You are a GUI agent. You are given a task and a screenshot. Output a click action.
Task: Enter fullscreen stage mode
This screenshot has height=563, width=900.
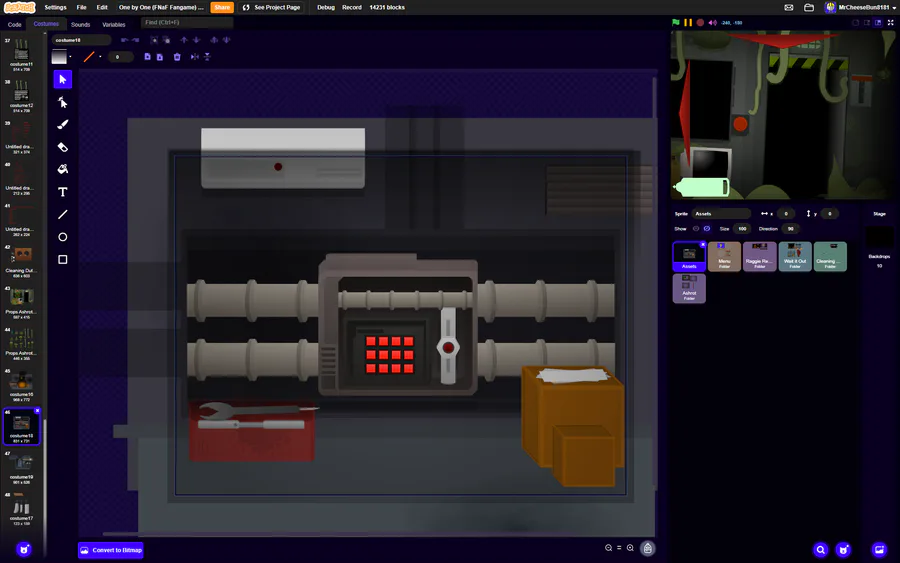pyautogui.click(x=890, y=22)
